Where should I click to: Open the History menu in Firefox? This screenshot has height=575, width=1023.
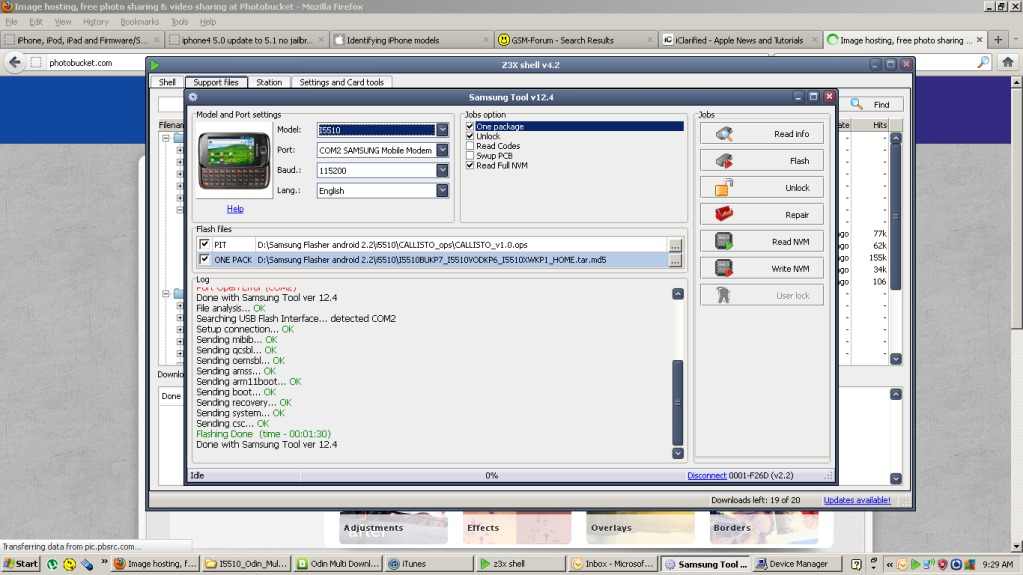tap(95, 22)
